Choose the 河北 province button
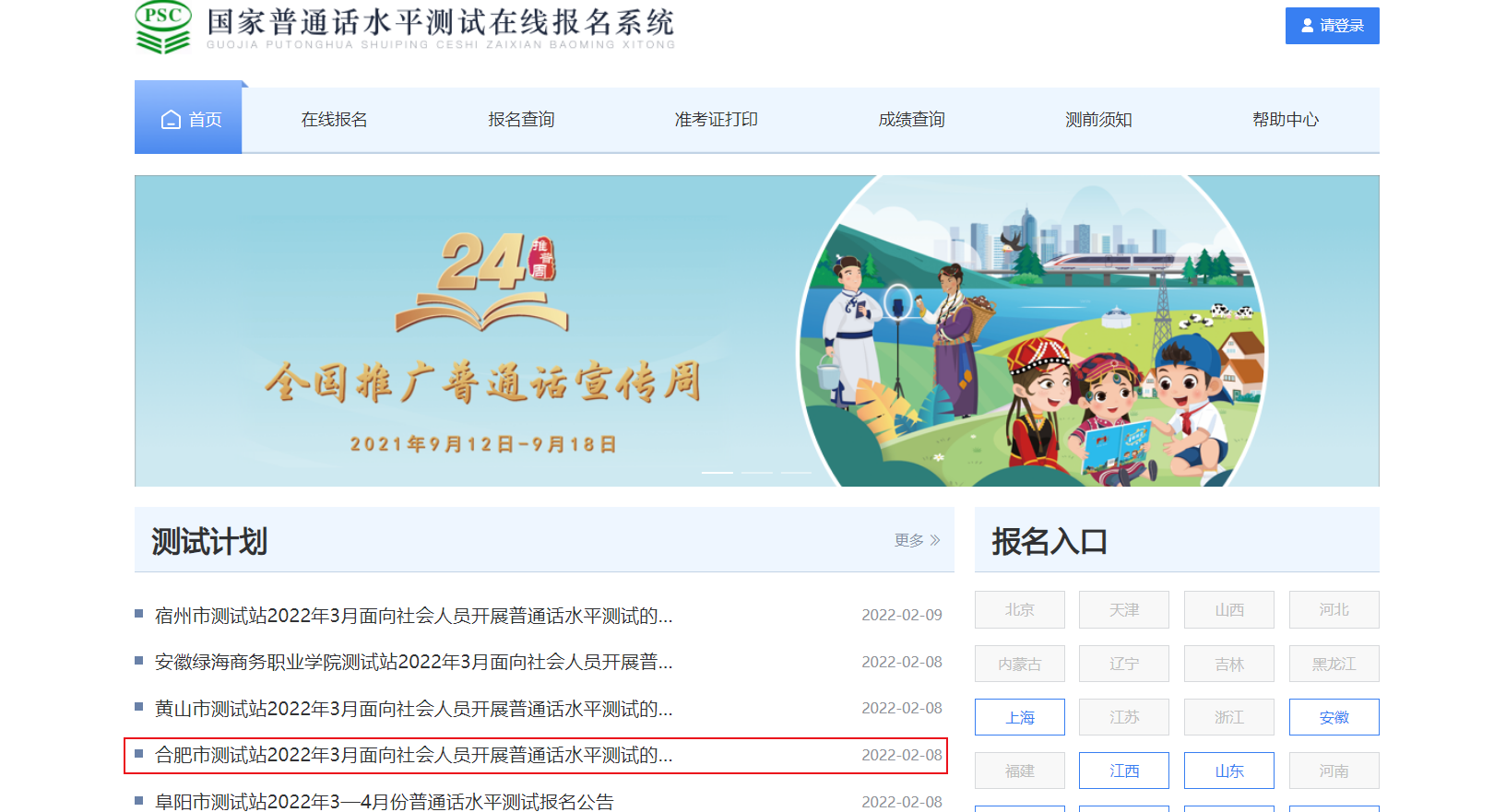Viewport: 1506px width, 812px height. pos(1334,610)
